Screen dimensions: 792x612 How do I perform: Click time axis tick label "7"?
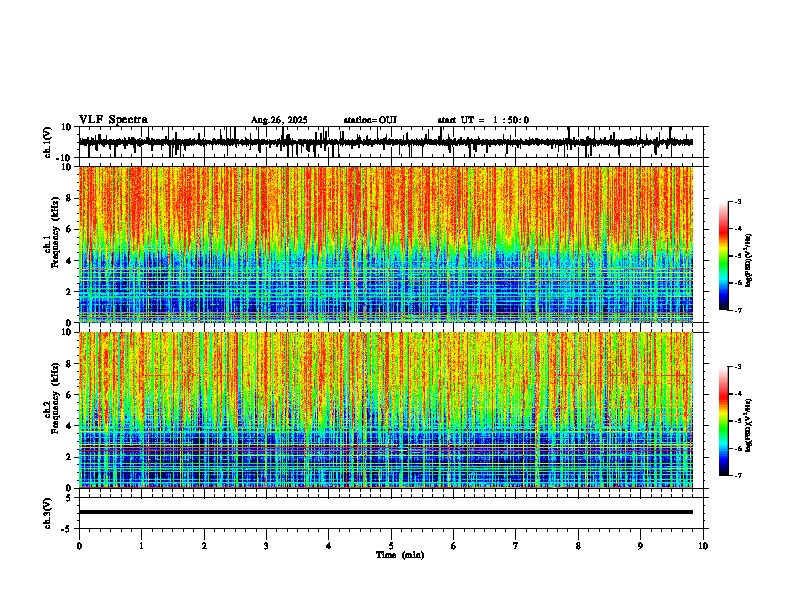[516, 546]
